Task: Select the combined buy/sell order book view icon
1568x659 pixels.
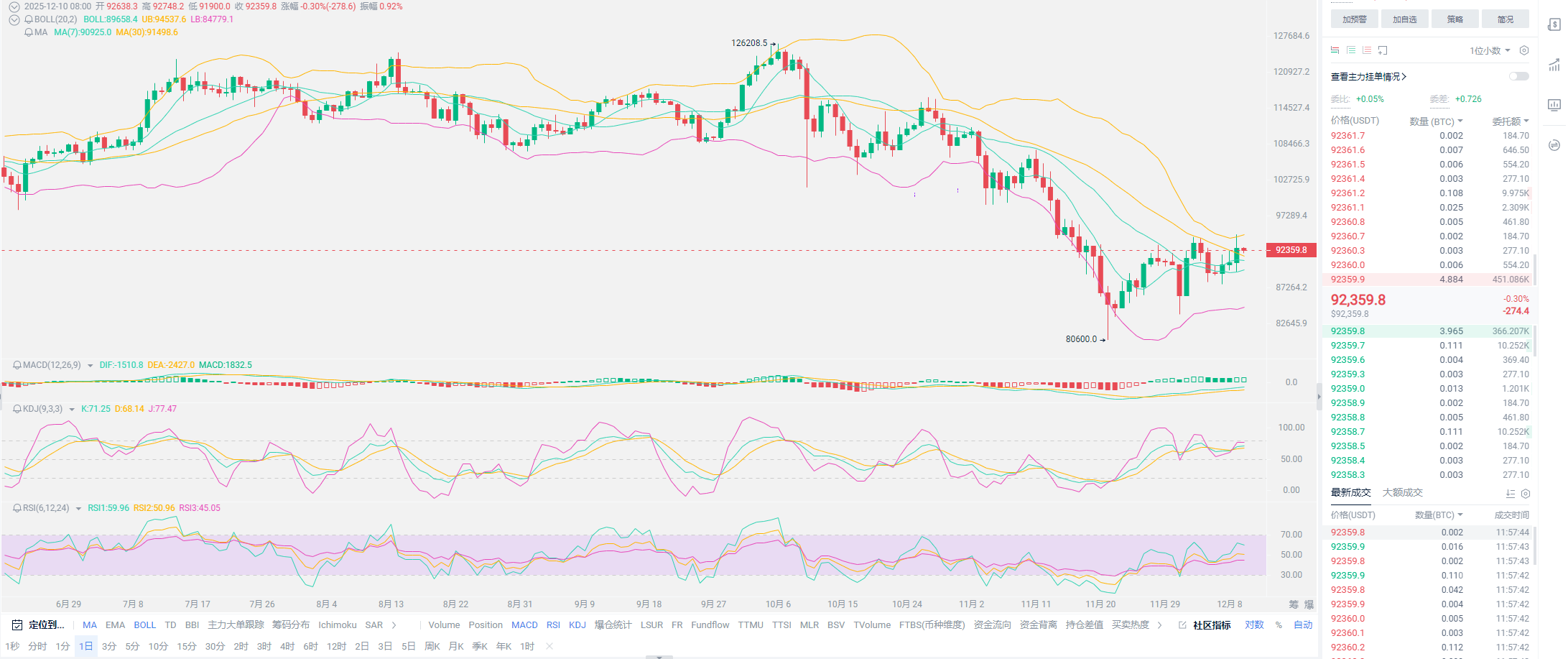Action: [x=1335, y=50]
